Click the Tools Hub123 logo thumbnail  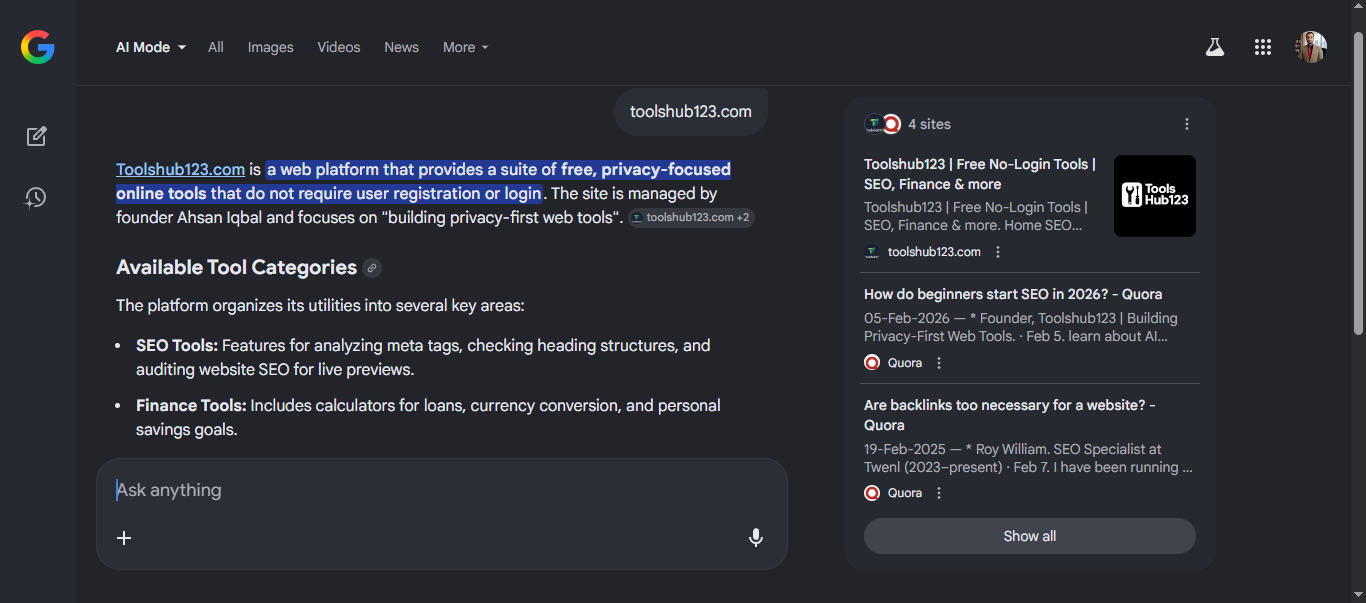point(1155,196)
